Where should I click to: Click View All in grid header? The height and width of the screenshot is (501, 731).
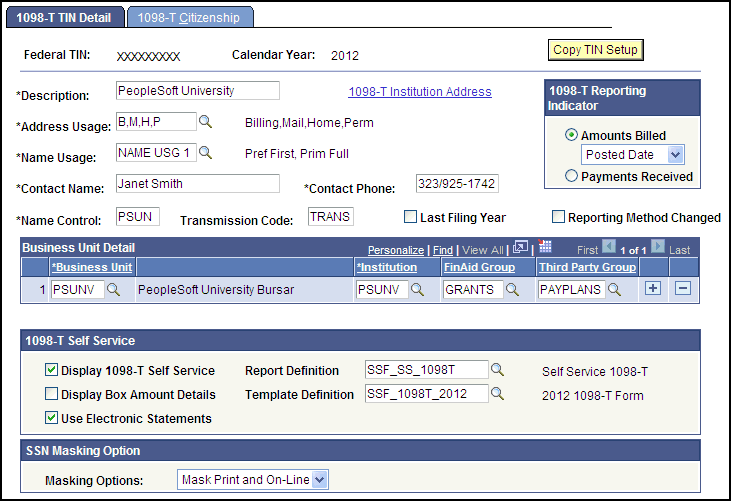(x=483, y=250)
